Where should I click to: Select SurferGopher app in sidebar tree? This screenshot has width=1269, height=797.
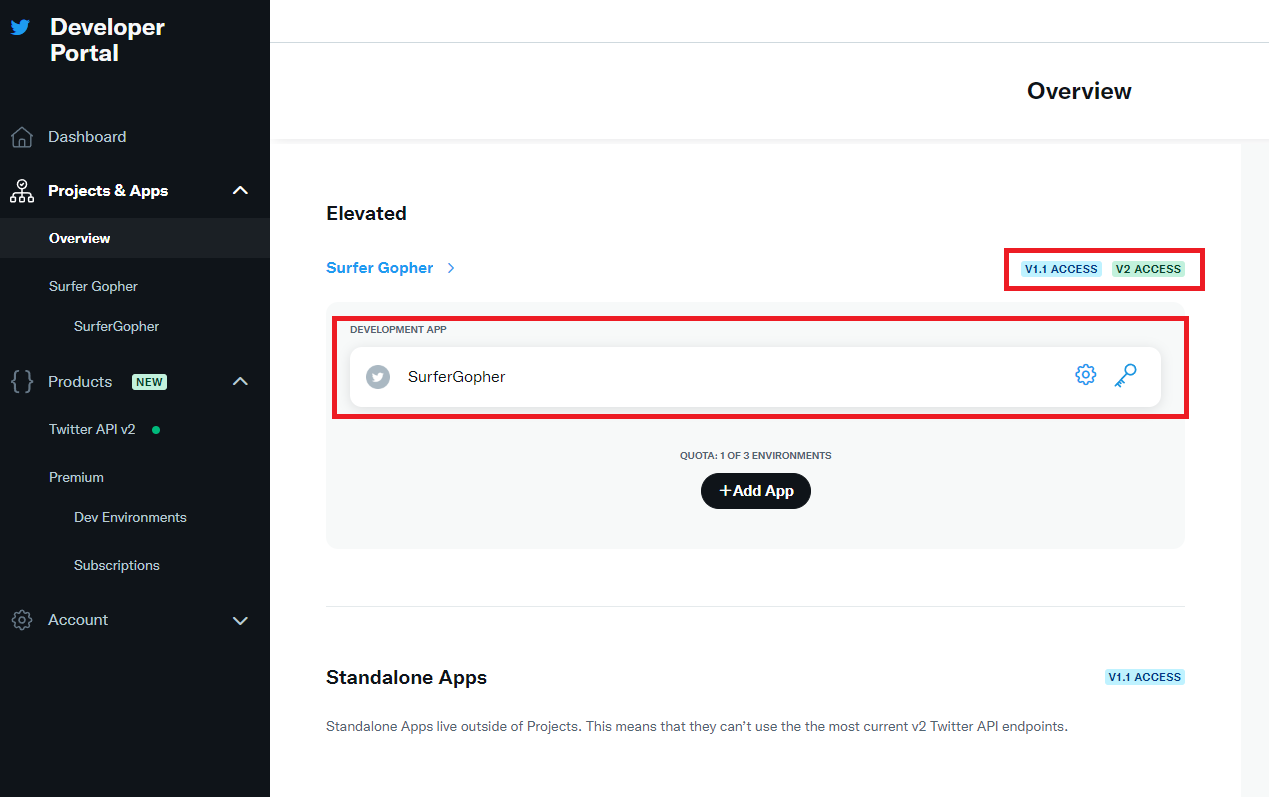pos(116,326)
